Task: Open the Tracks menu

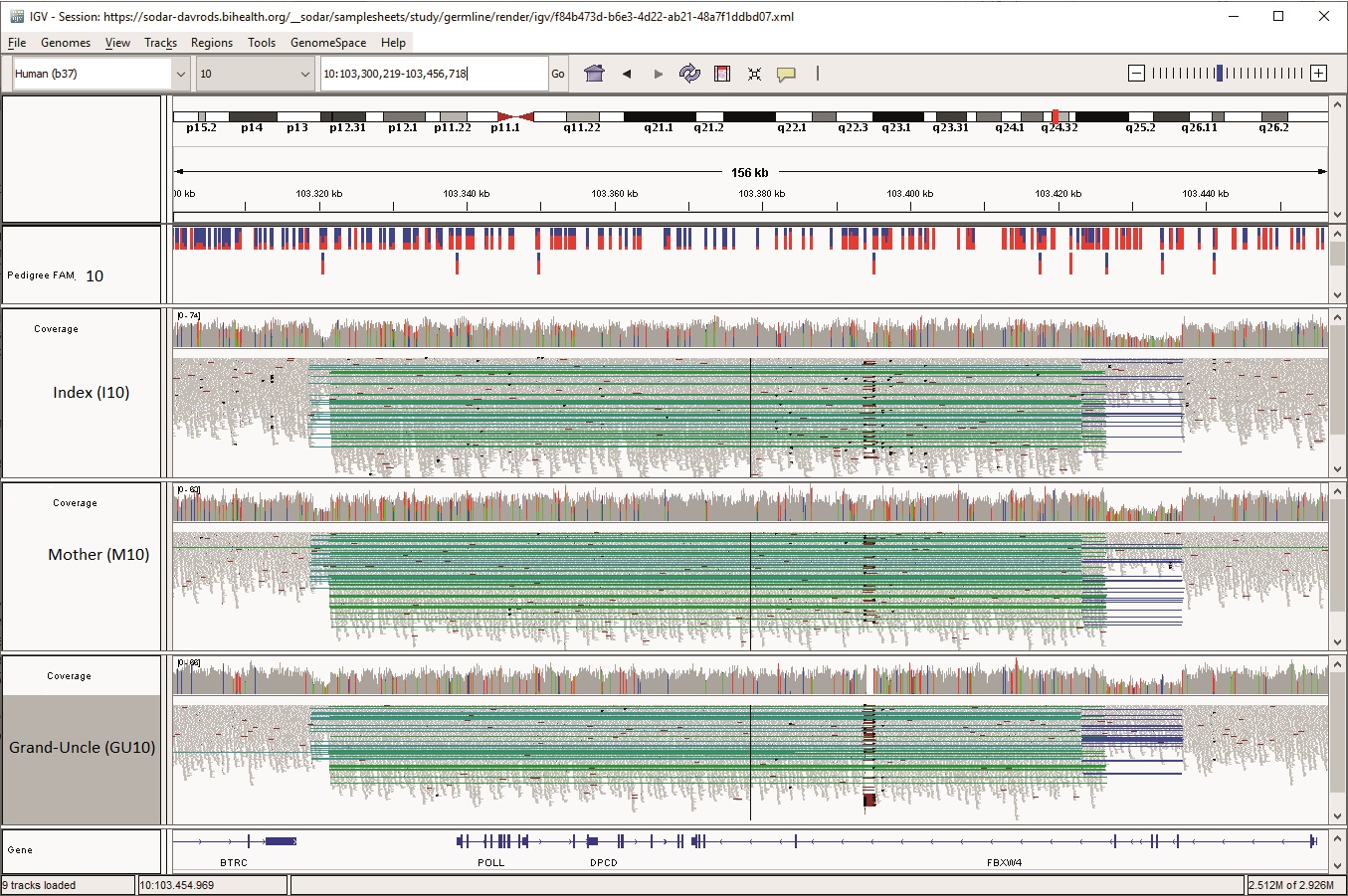Action: [x=160, y=43]
